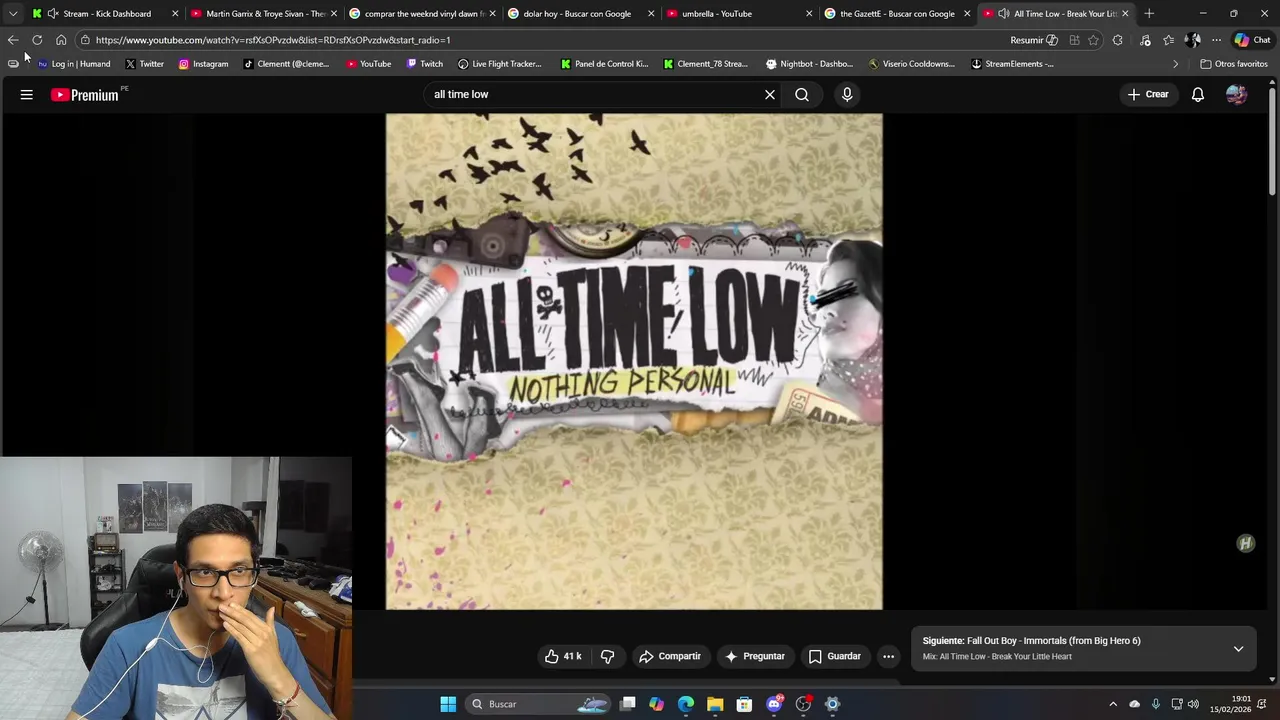
Task: Click the browser address bar URL
Action: pyautogui.click(x=273, y=40)
